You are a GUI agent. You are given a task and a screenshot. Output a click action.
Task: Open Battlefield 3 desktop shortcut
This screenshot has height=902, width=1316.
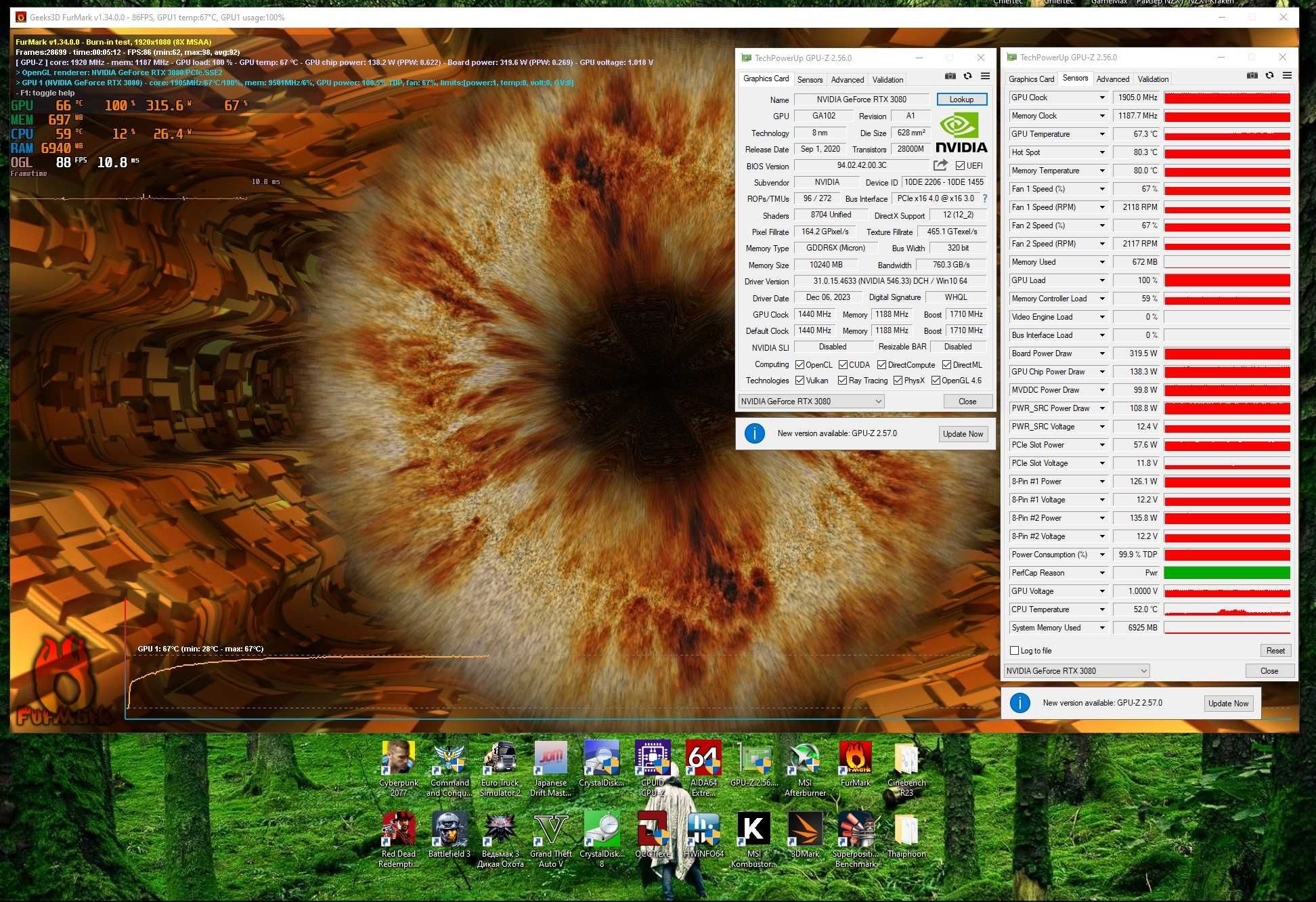[x=449, y=835]
